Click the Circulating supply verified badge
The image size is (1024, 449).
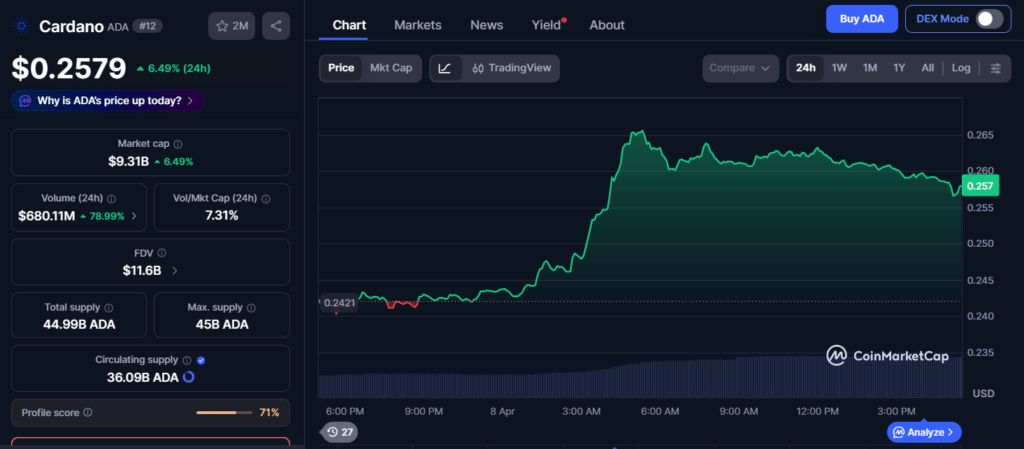click(x=201, y=360)
